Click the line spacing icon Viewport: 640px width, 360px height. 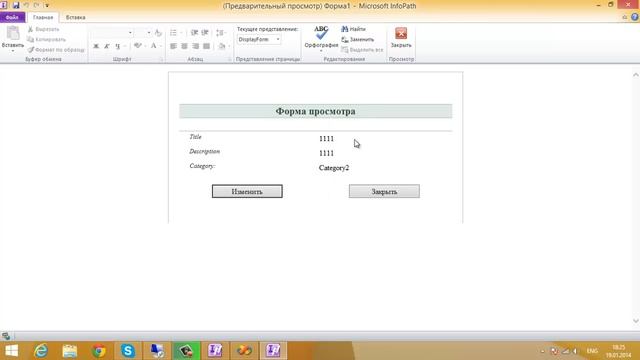tap(220, 33)
